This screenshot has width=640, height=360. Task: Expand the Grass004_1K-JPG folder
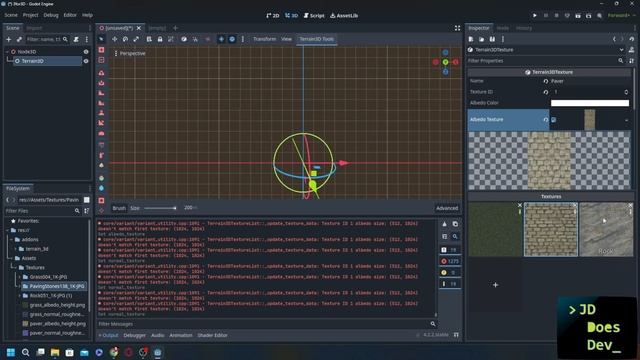pos(20,277)
